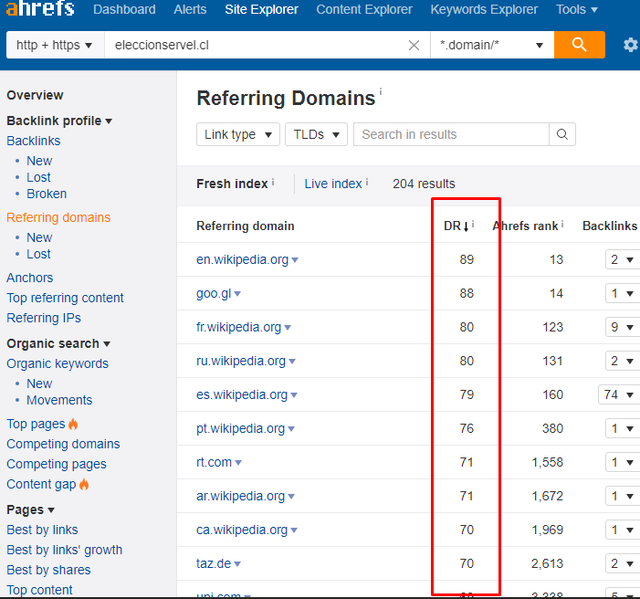Click the Search in results magnifier icon

click(x=562, y=134)
